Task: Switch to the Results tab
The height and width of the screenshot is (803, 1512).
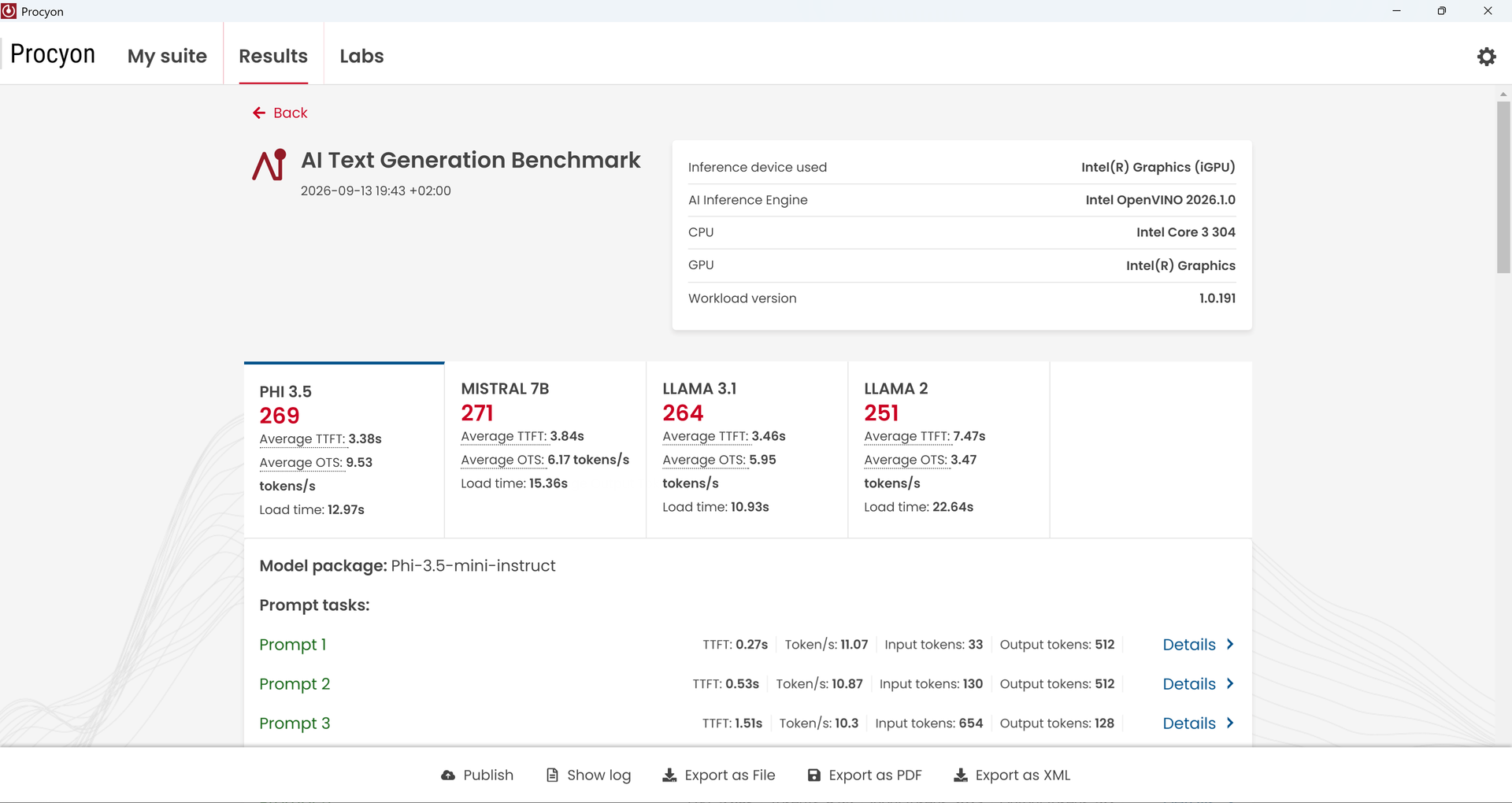Action: click(x=273, y=56)
